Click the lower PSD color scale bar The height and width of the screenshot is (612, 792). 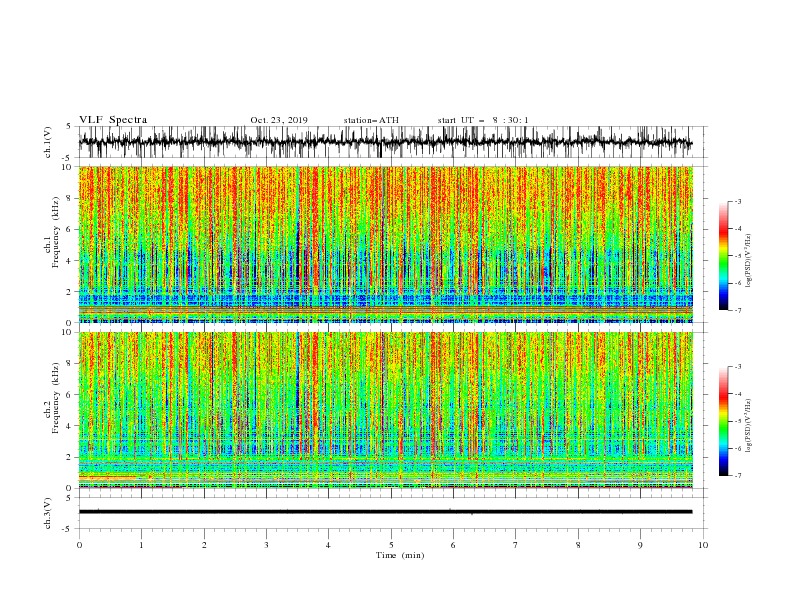click(x=723, y=421)
